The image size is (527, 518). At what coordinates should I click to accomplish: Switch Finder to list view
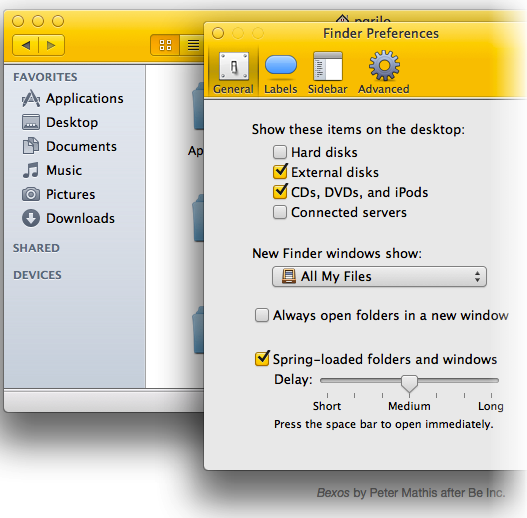(x=193, y=45)
